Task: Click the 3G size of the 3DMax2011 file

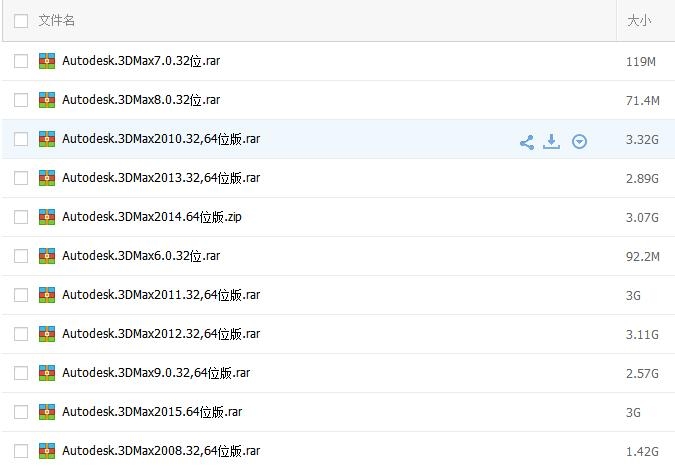Action: 633,296
